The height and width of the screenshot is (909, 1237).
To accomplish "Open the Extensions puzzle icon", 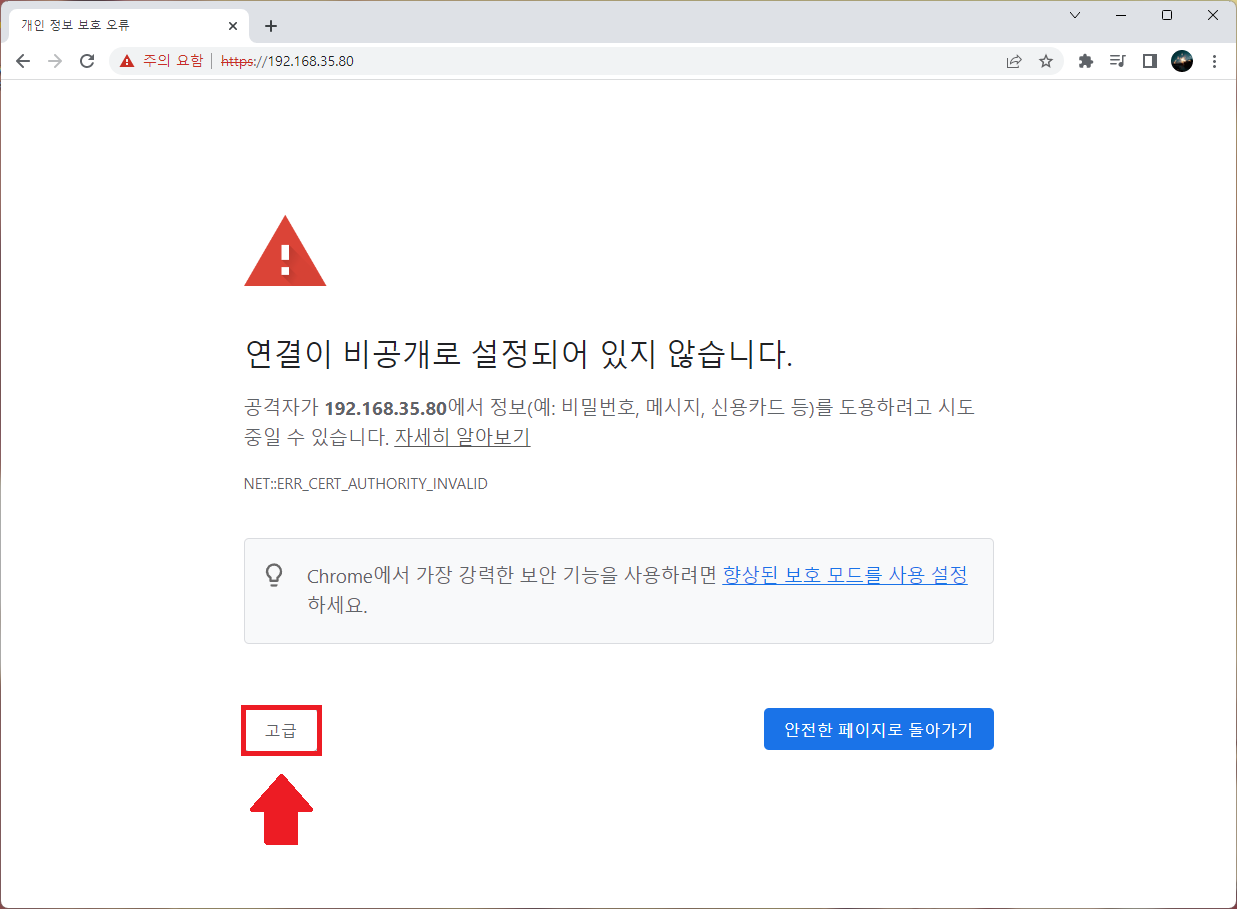I will (1086, 61).
